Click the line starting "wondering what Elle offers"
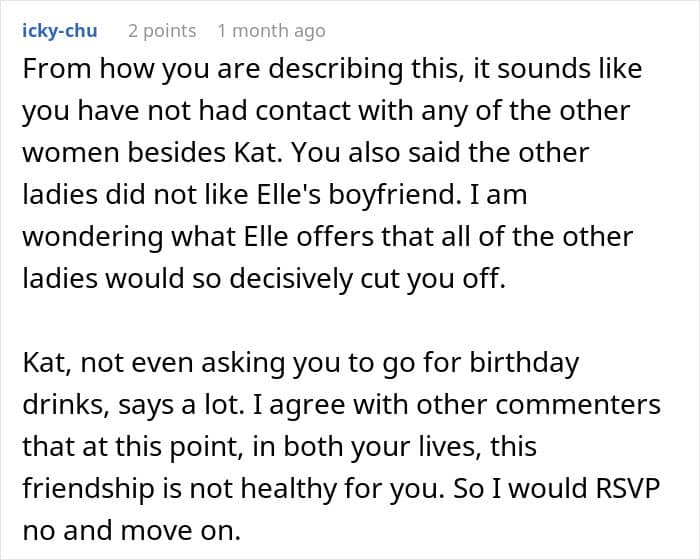 pos(328,237)
